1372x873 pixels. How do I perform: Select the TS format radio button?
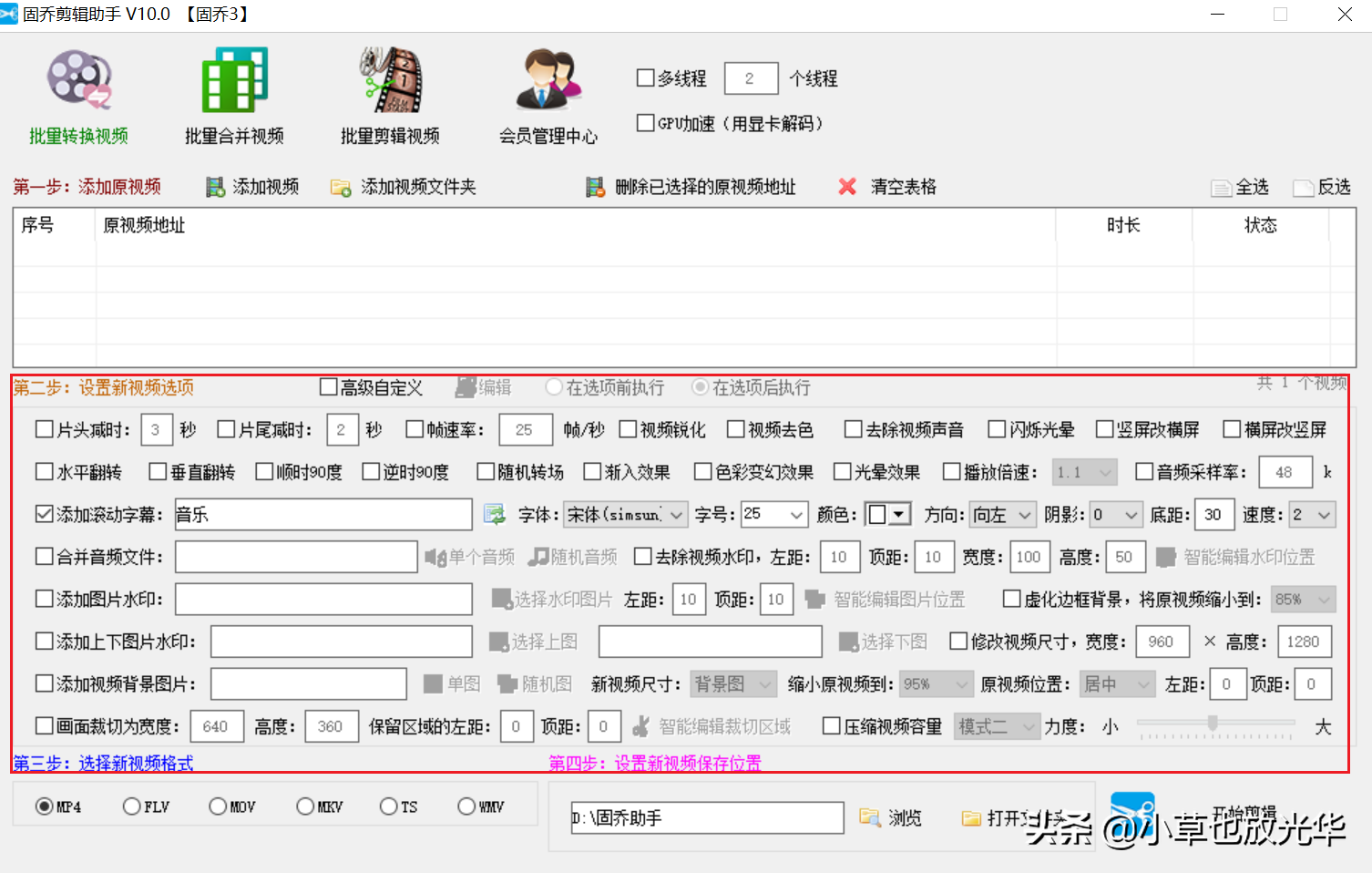tap(389, 806)
